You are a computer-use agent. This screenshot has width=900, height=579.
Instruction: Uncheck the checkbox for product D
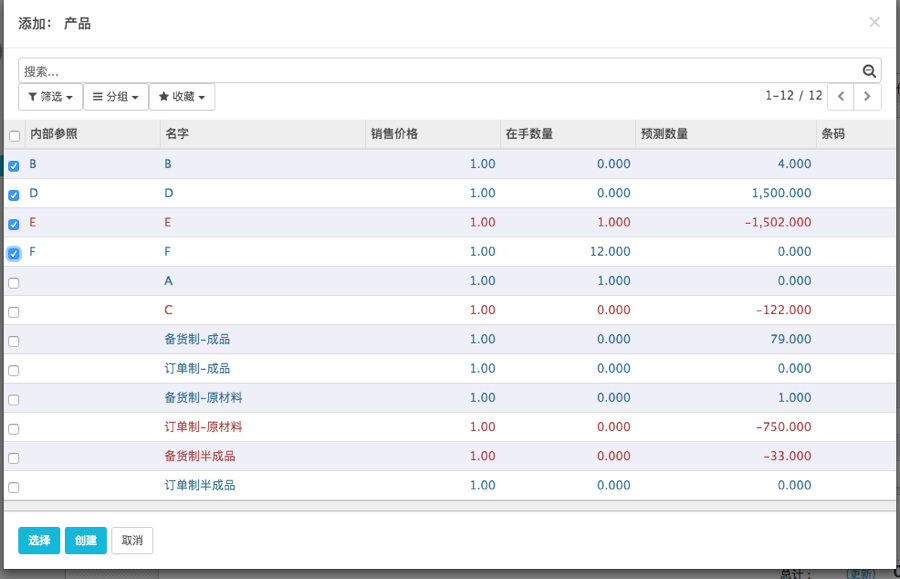point(14,195)
